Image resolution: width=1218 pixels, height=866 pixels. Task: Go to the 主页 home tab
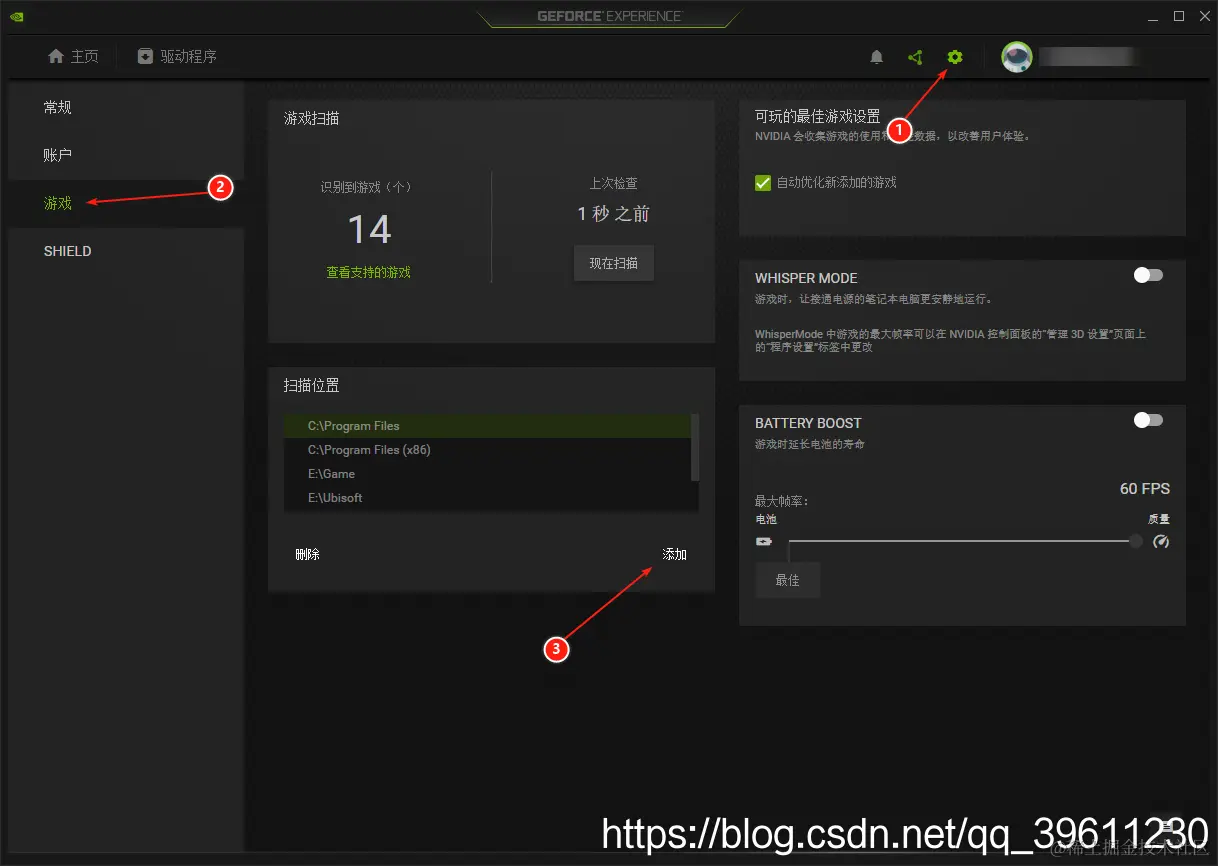(x=74, y=57)
